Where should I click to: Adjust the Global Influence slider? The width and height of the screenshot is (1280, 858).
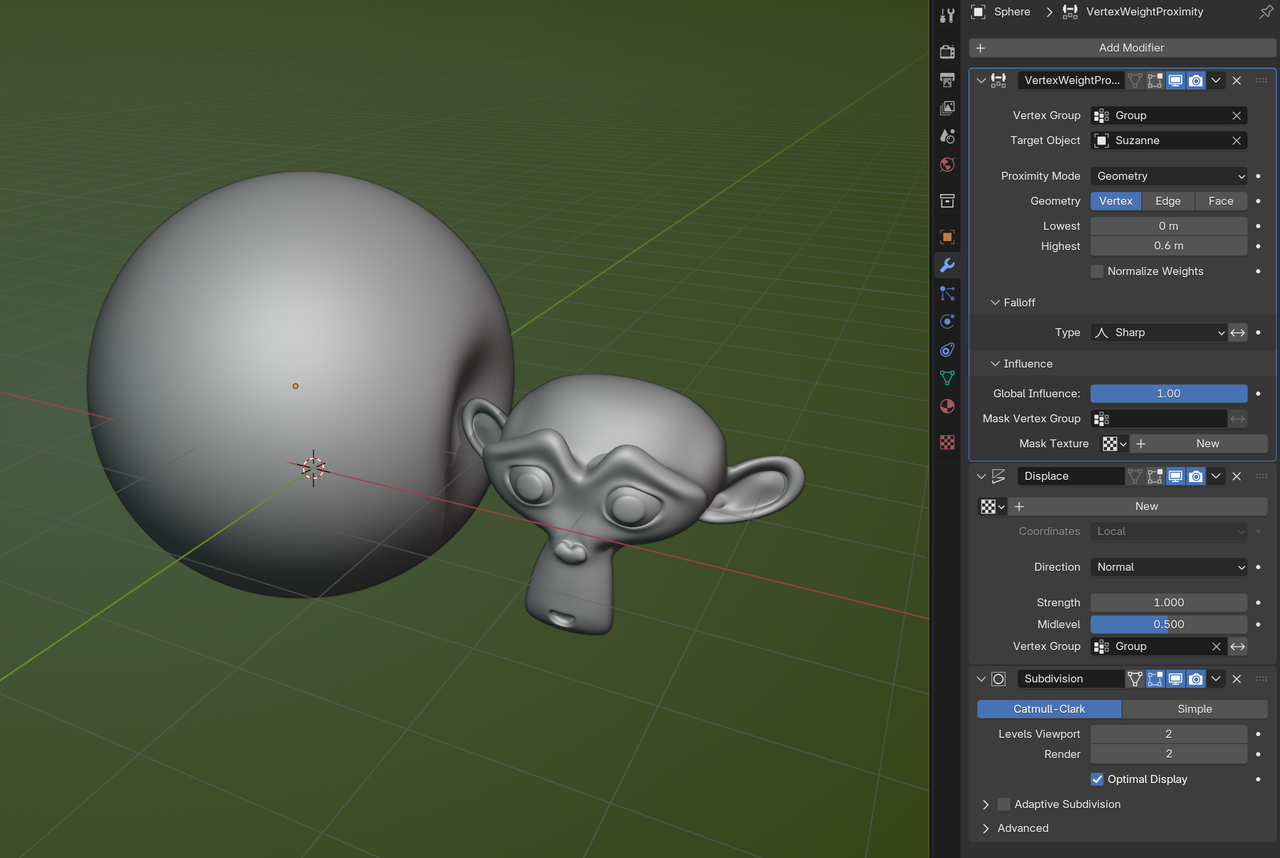[x=1168, y=393]
